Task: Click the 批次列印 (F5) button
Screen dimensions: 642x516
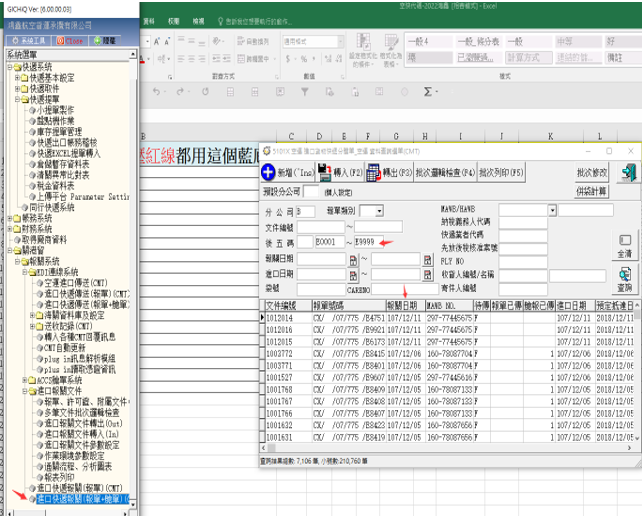Action: click(501, 172)
